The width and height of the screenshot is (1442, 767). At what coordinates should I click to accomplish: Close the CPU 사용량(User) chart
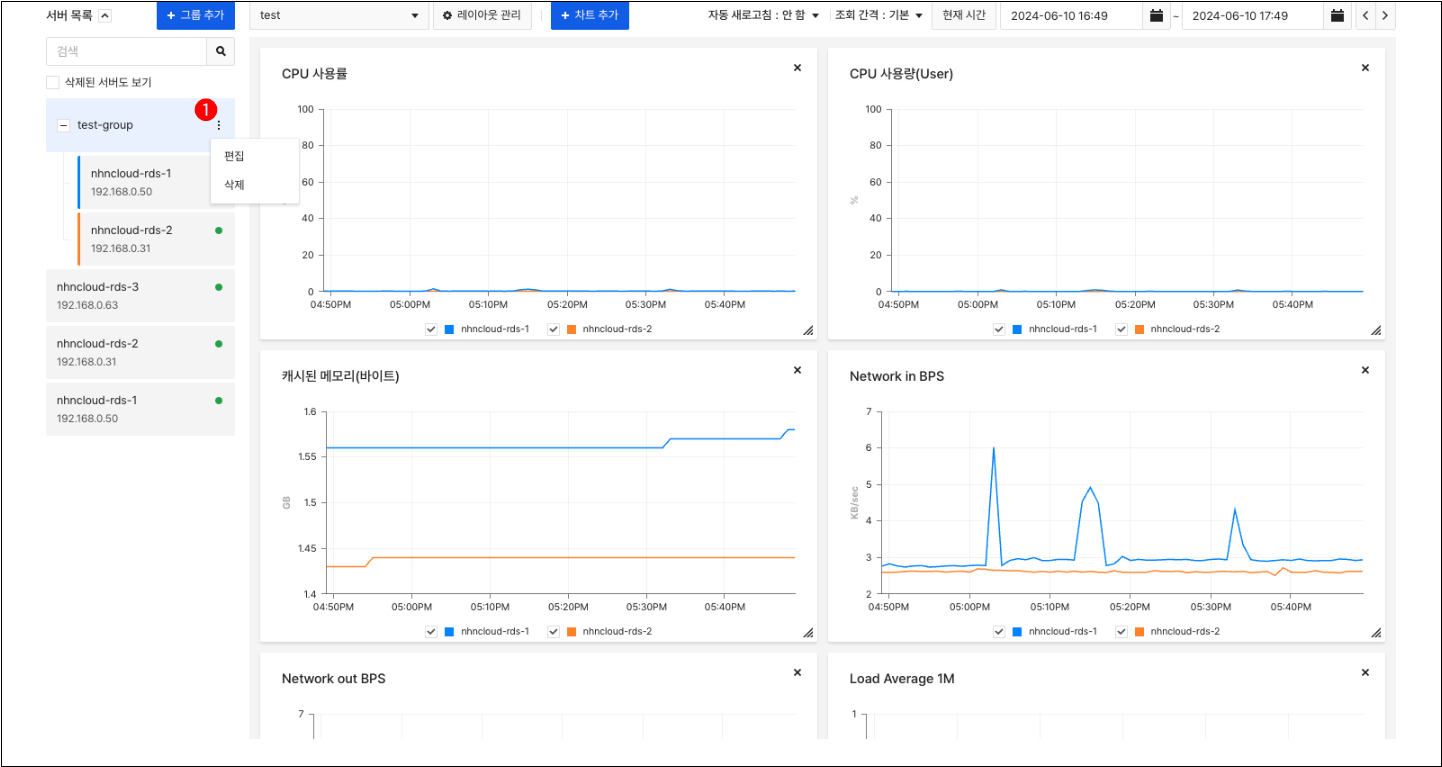(1365, 68)
